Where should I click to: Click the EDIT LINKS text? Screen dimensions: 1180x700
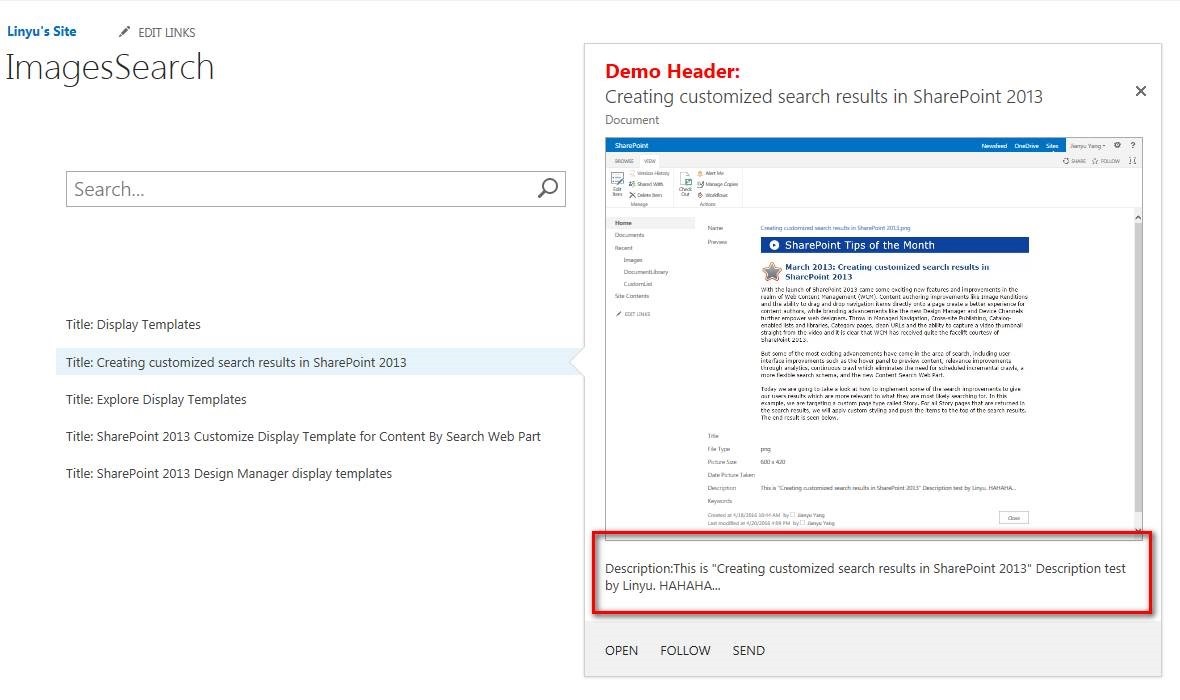[166, 32]
